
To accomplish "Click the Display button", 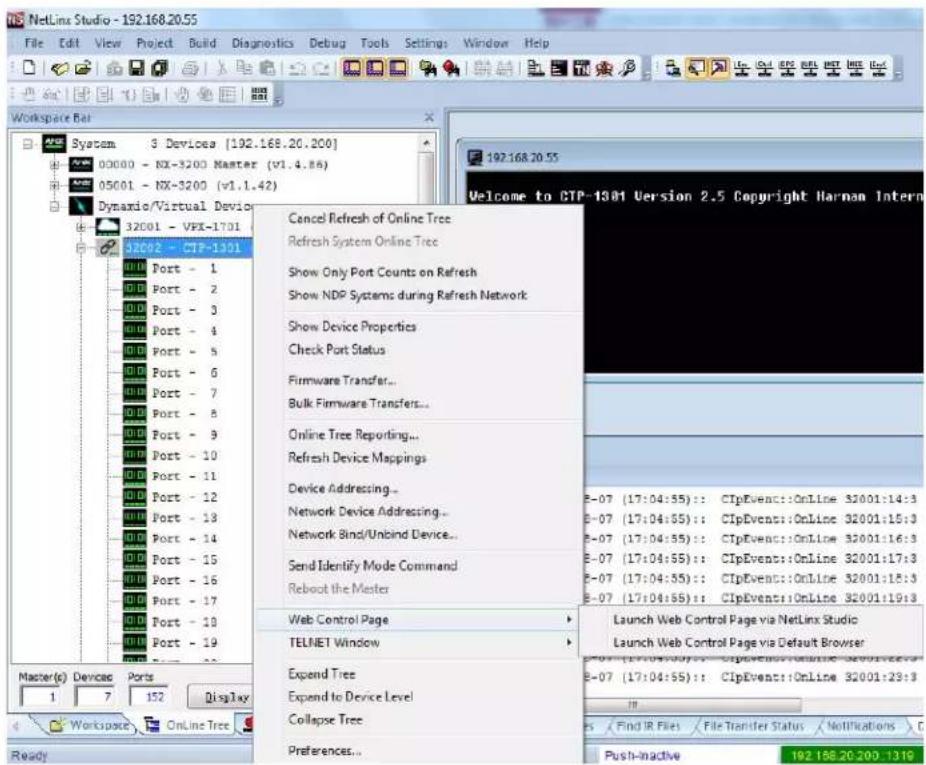I will pyautogui.click(x=220, y=697).
